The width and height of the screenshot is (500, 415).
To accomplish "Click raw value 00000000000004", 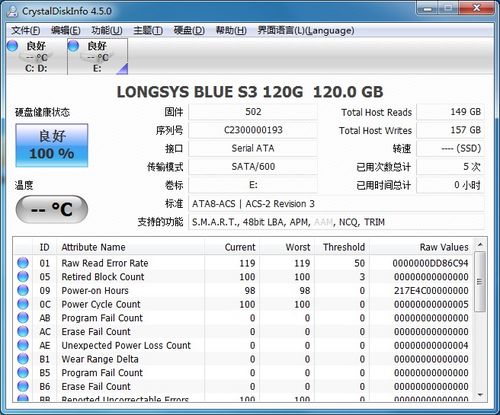I will [431, 345].
